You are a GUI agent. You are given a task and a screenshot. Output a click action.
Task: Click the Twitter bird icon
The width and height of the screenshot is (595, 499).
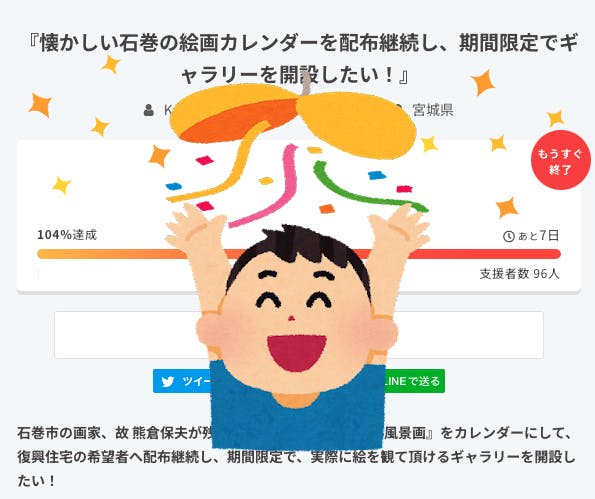tap(167, 381)
